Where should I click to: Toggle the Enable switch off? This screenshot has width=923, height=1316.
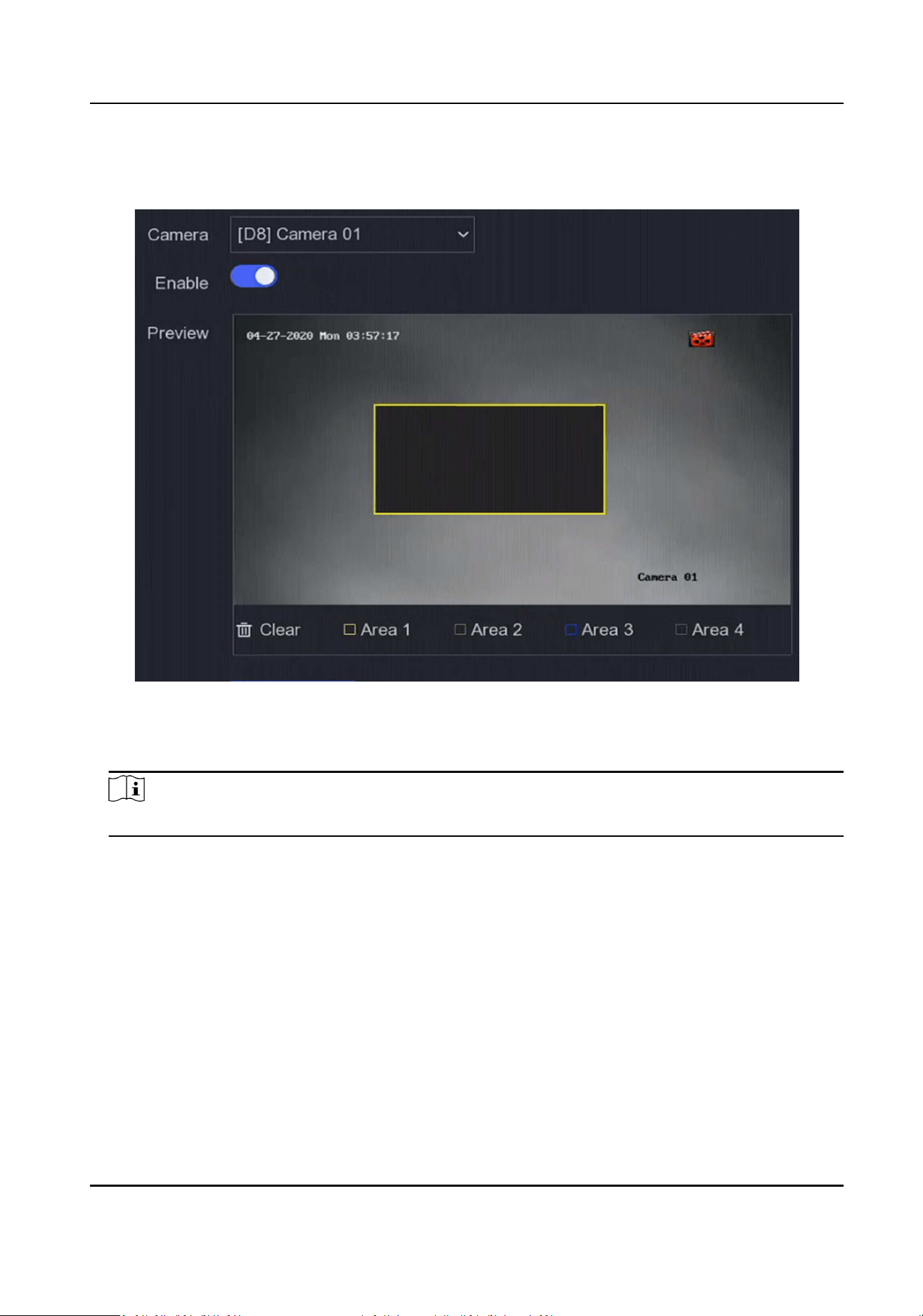click(x=254, y=277)
